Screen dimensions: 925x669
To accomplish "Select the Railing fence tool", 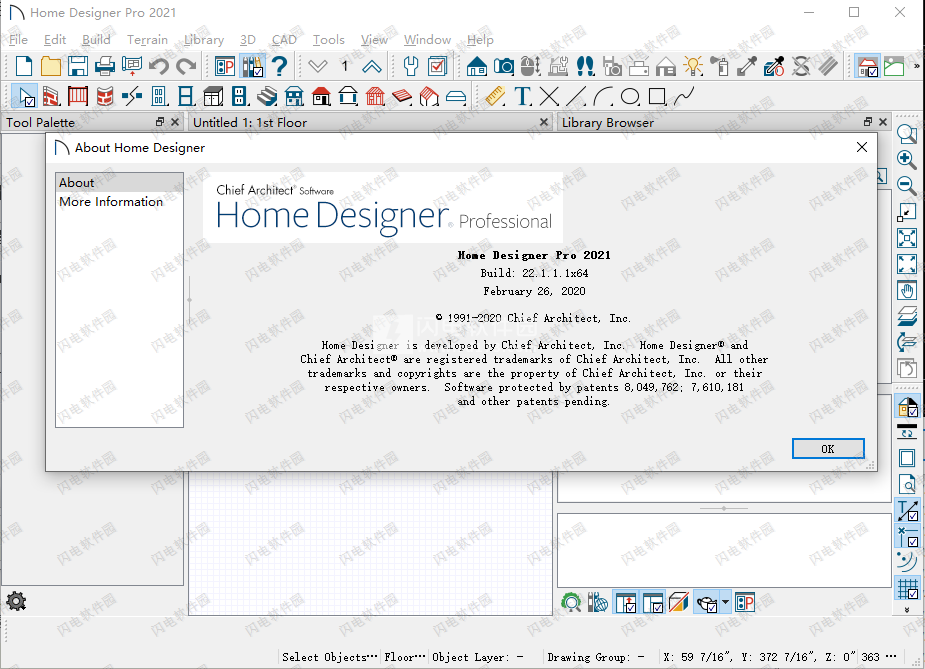I will coord(78,96).
